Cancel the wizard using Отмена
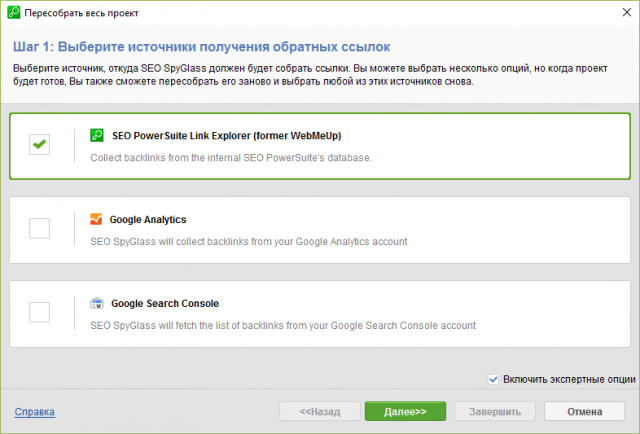The width and height of the screenshot is (640, 434). coord(584,411)
